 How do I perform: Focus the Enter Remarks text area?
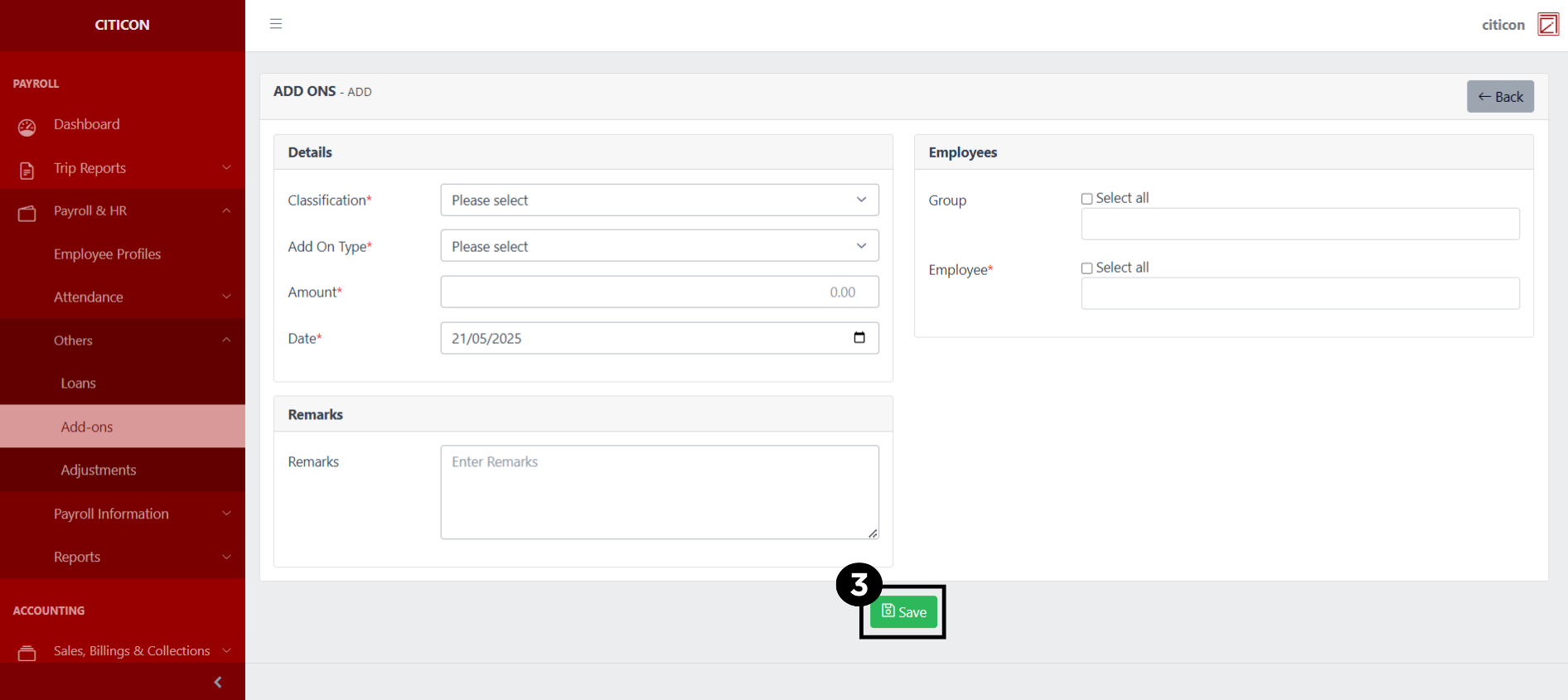pos(659,492)
